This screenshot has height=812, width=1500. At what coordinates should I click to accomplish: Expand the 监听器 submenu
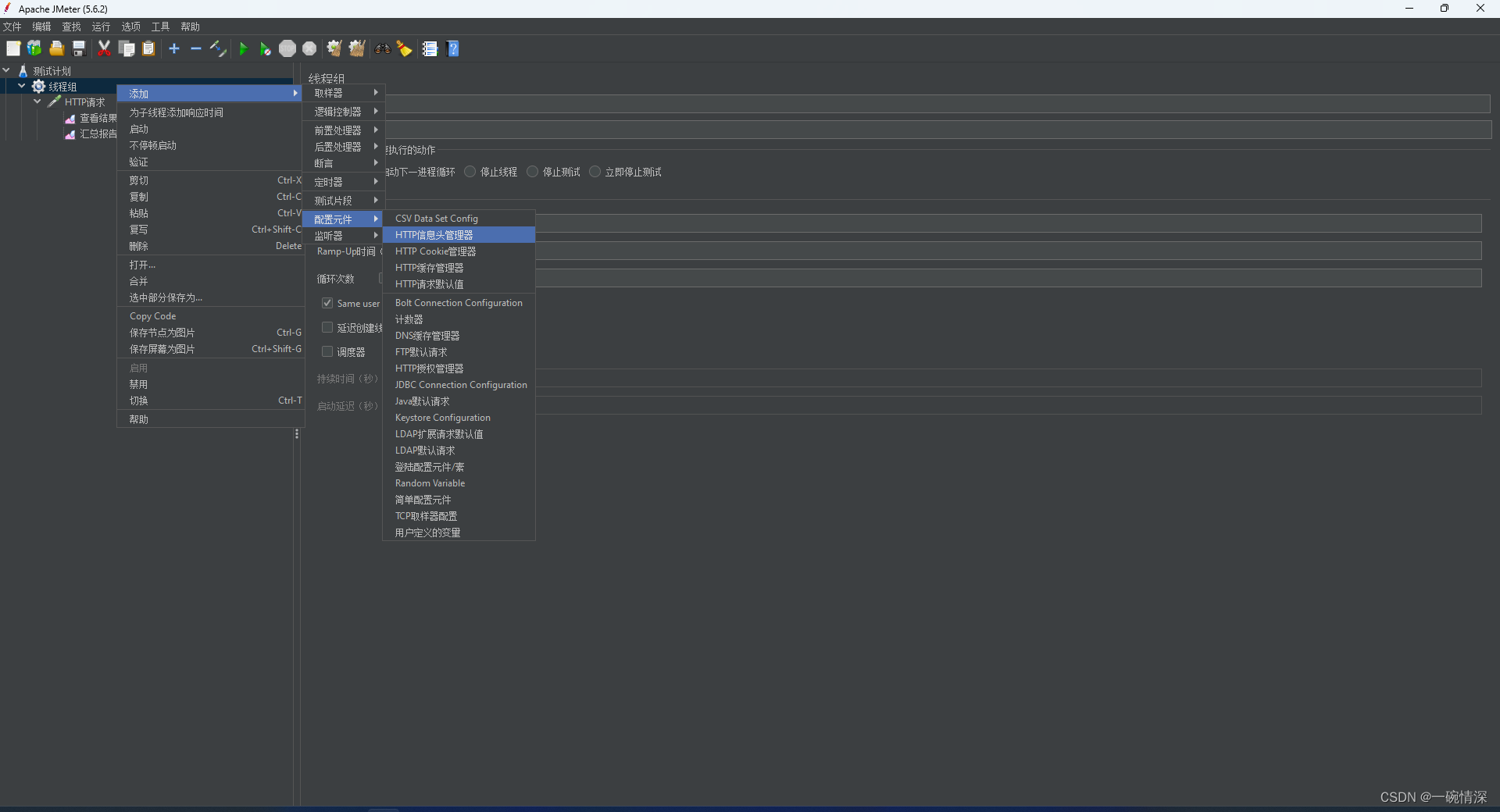pos(344,236)
